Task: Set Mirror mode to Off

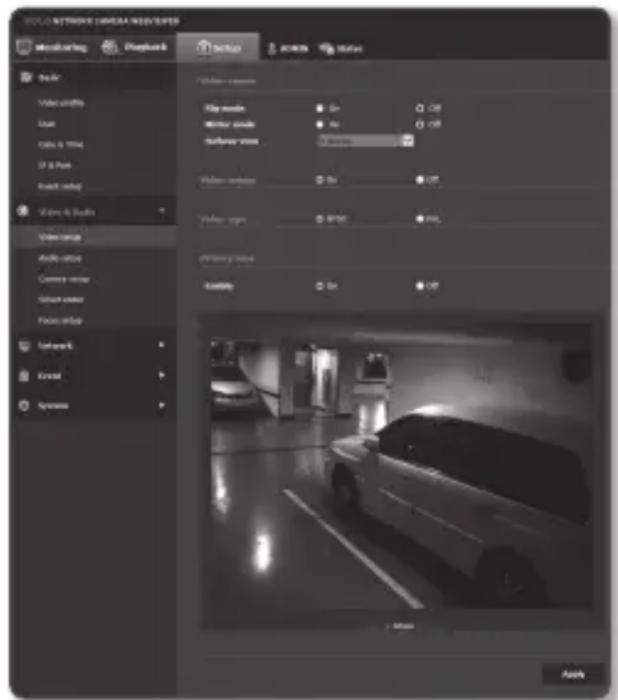Action: click(420, 124)
